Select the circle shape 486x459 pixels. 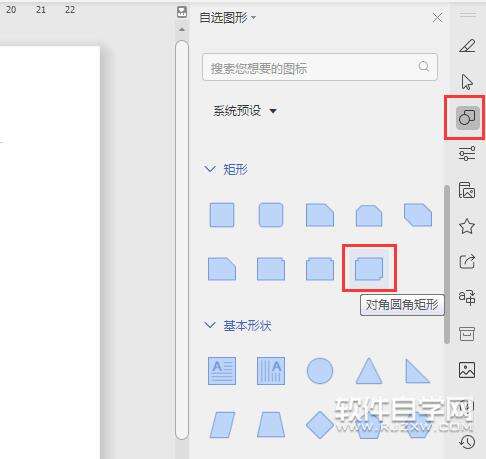pyautogui.click(x=320, y=371)
